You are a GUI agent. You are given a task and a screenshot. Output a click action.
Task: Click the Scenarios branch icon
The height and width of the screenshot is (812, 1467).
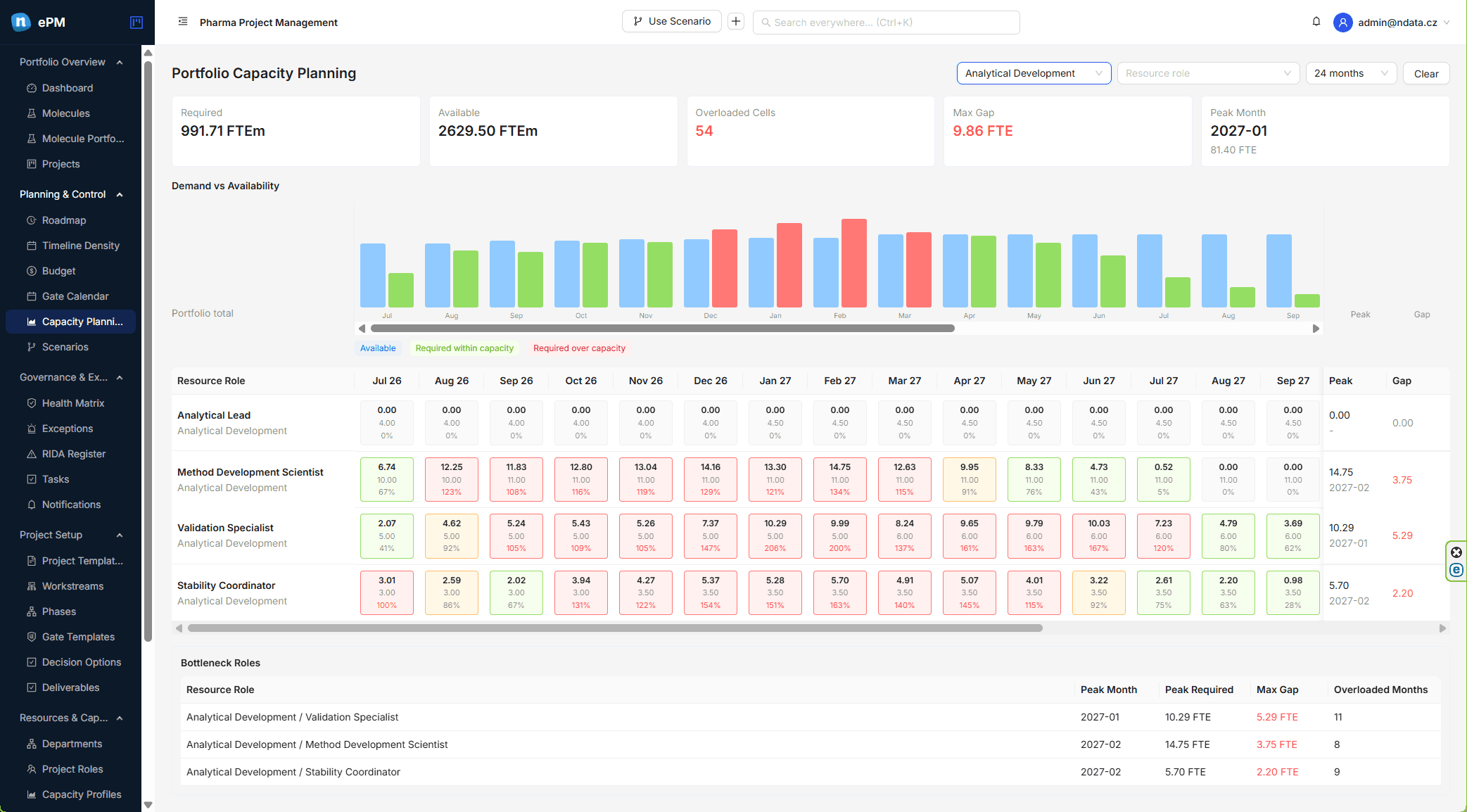click(32, 347)
